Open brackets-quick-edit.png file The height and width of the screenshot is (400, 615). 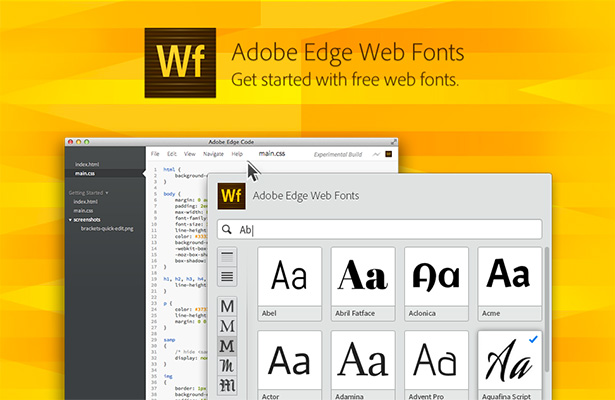(x=107, y=228)
